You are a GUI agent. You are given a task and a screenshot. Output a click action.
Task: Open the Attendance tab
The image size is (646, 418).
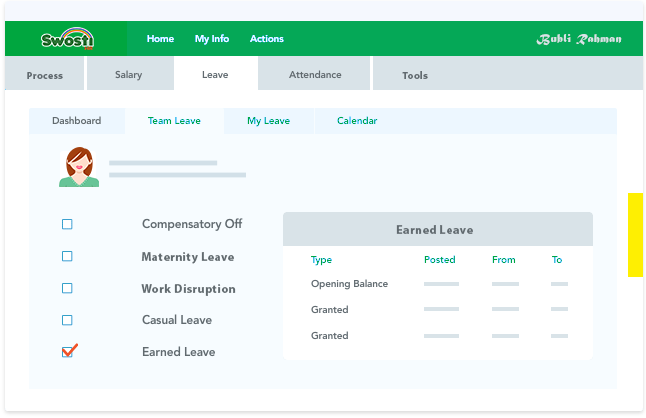tap(314, 74)
